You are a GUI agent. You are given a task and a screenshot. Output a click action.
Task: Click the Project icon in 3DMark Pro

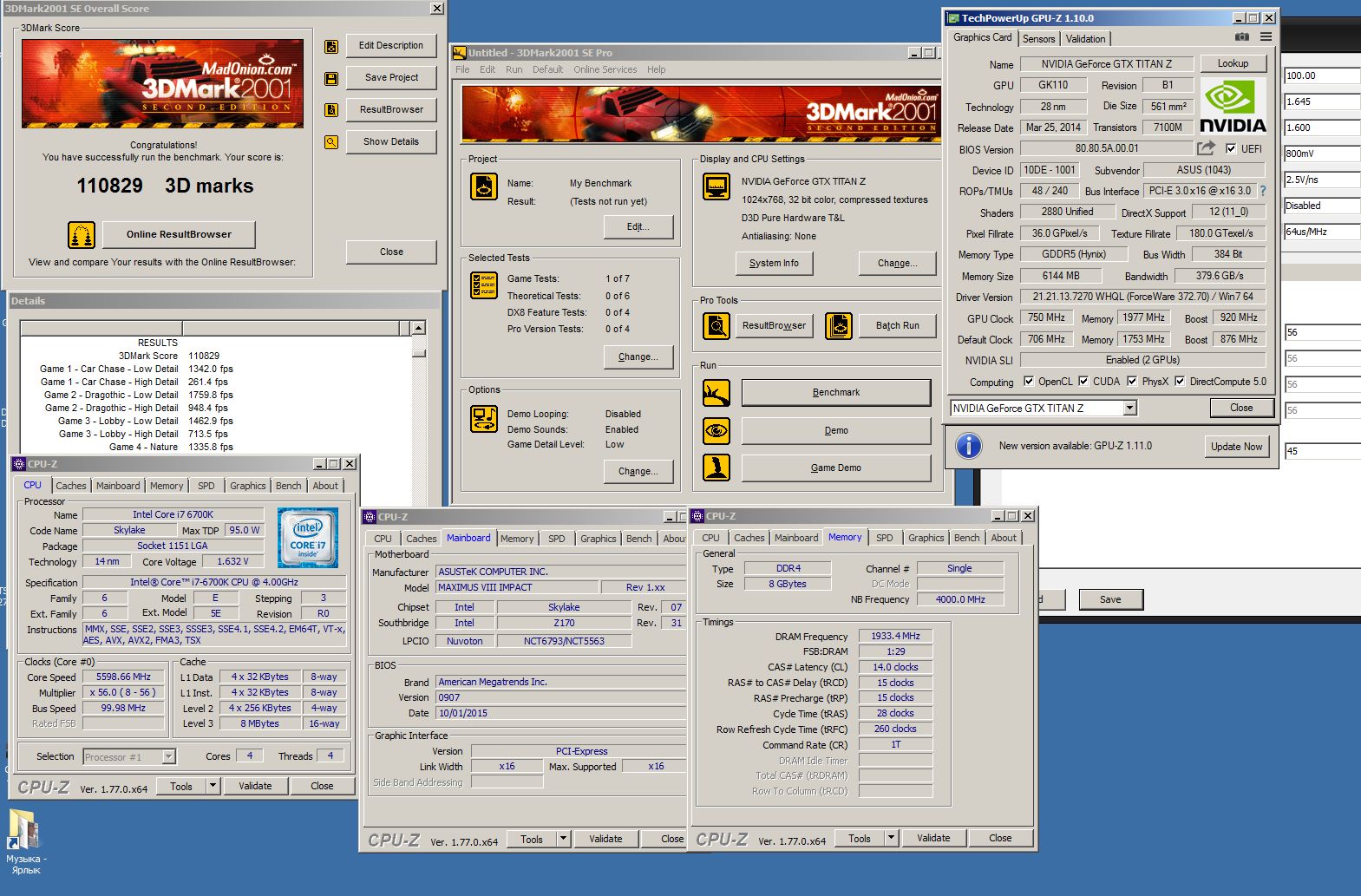click(x=484, y=186)
